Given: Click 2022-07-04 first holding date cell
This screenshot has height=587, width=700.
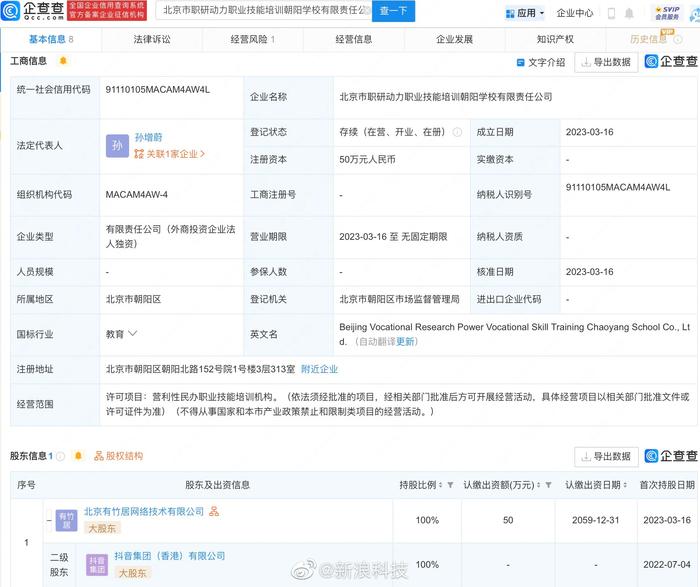Looking at the screenshot, I should point(667,565).
